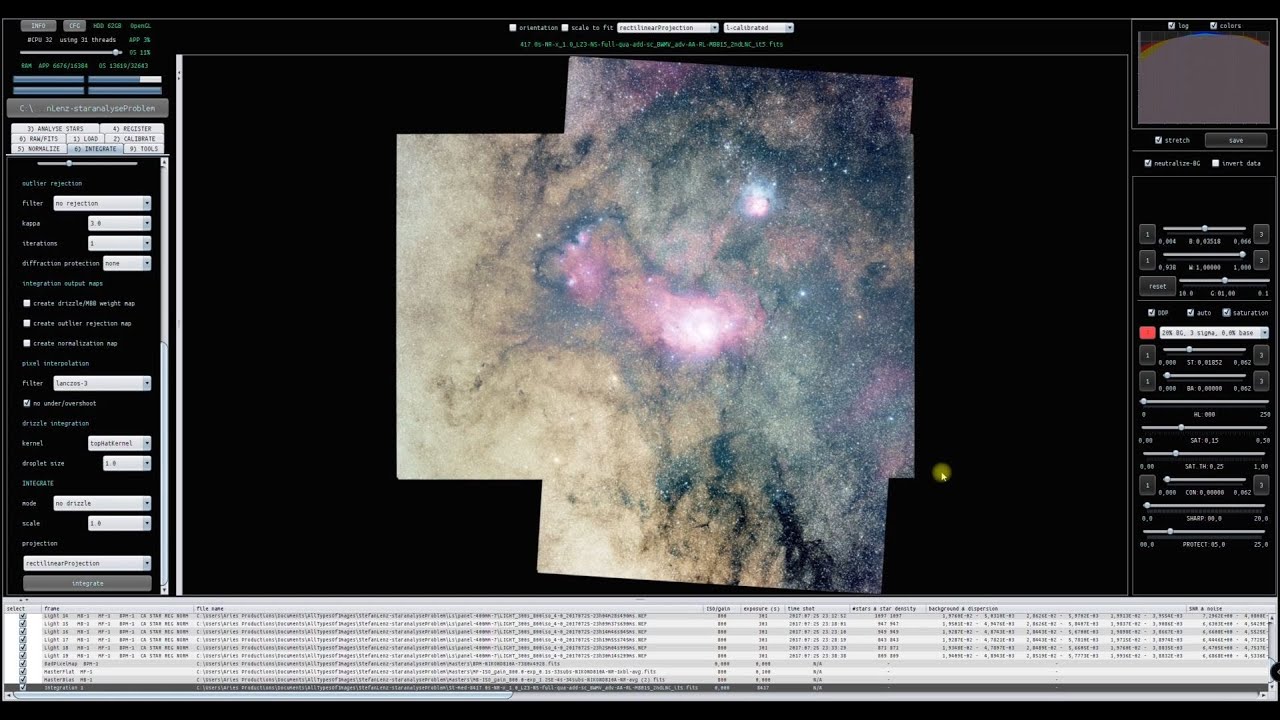Switch to the 3) ANALYSE STARS tab
Viewport: 1280px width, 720px height.
(55, 128)
